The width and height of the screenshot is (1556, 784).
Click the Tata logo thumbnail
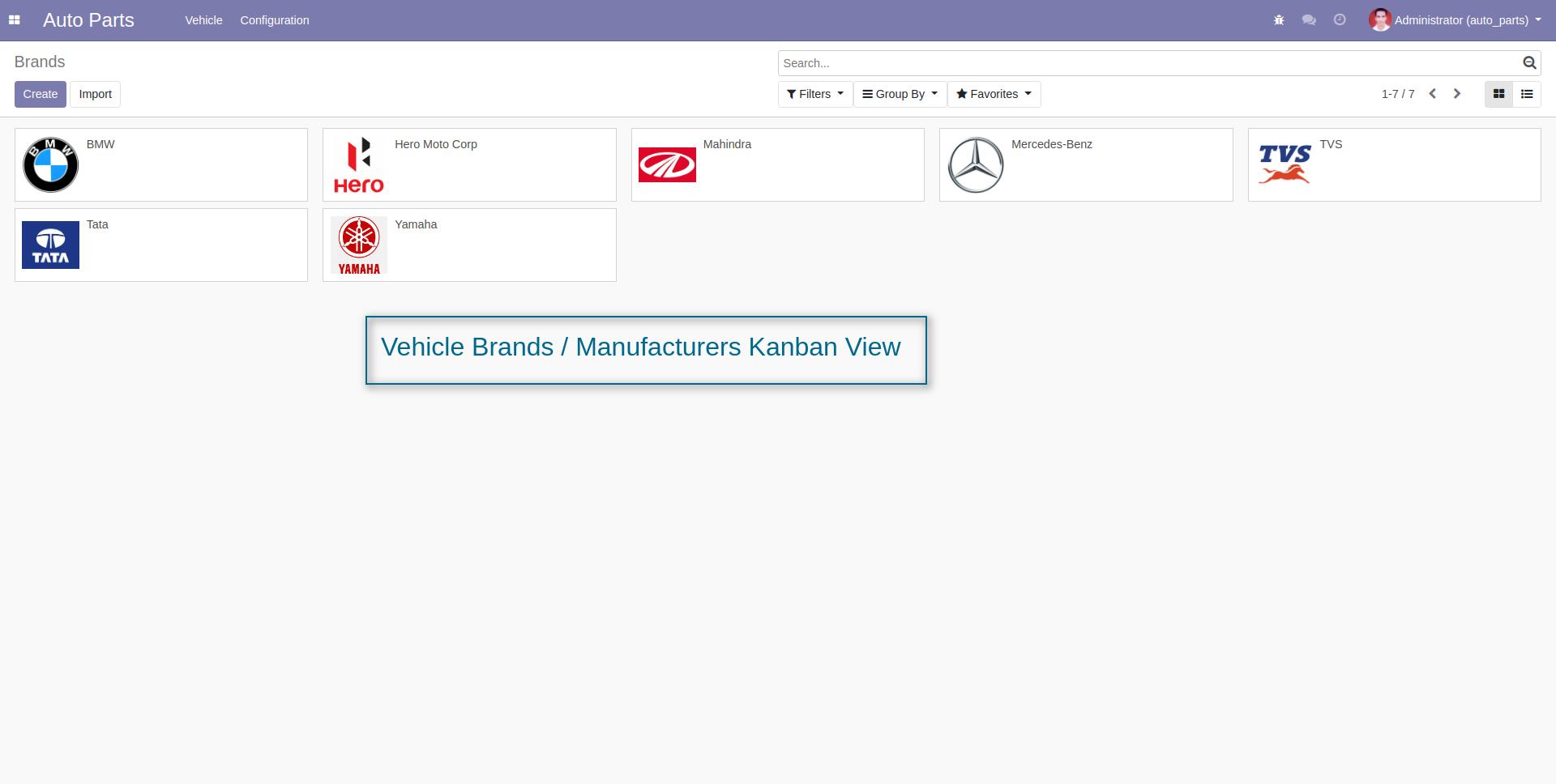pyautogui.click(x=50, y=245)
